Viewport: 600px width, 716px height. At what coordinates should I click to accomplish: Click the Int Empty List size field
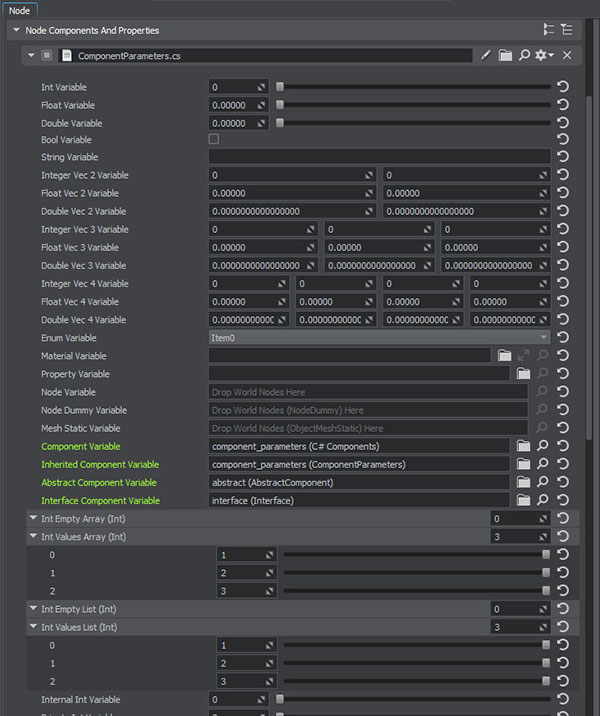[x=520, y=609]
